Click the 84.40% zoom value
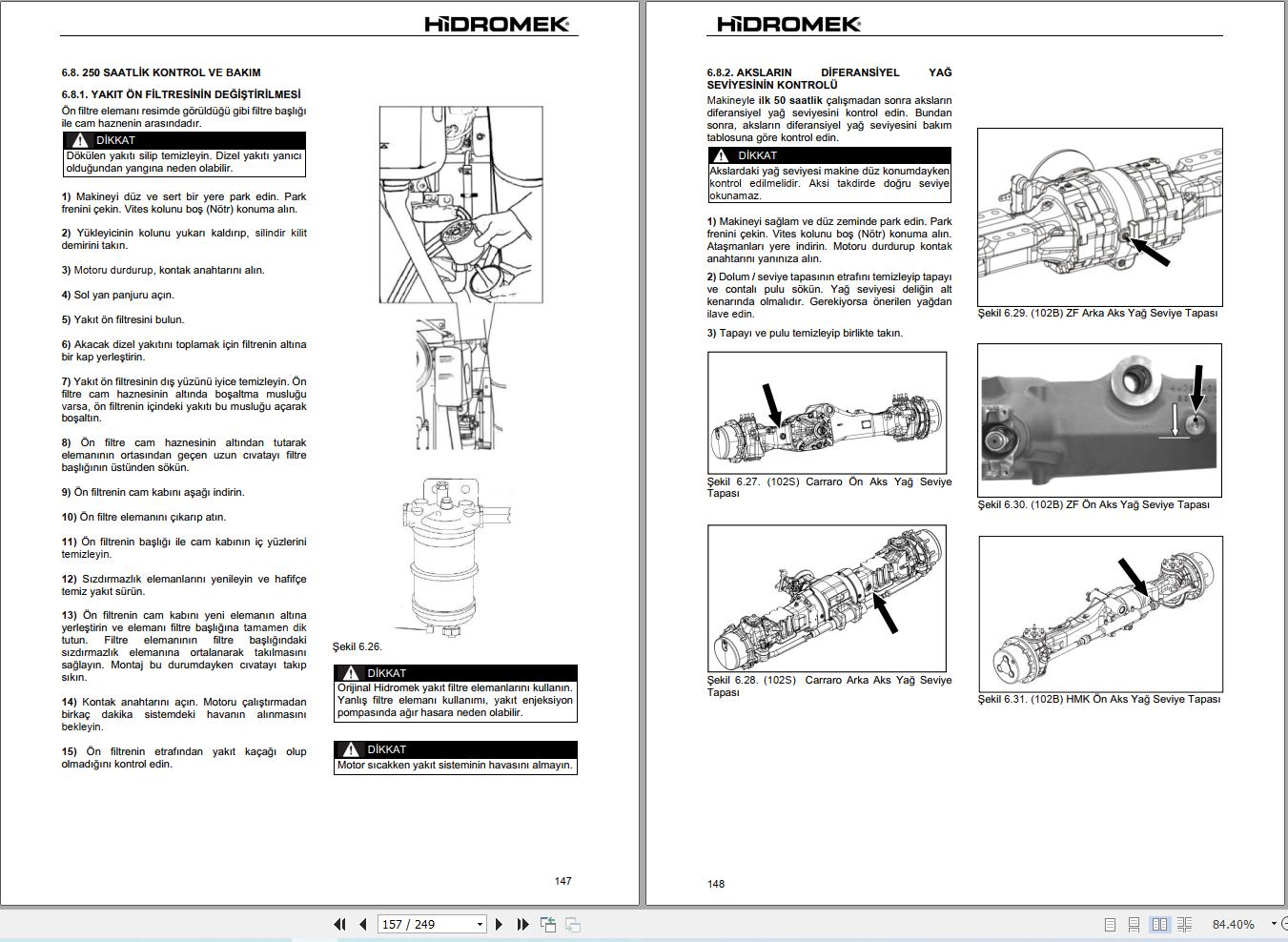Viewport: 1288px width, 942px height. [x=1234, y=924]
